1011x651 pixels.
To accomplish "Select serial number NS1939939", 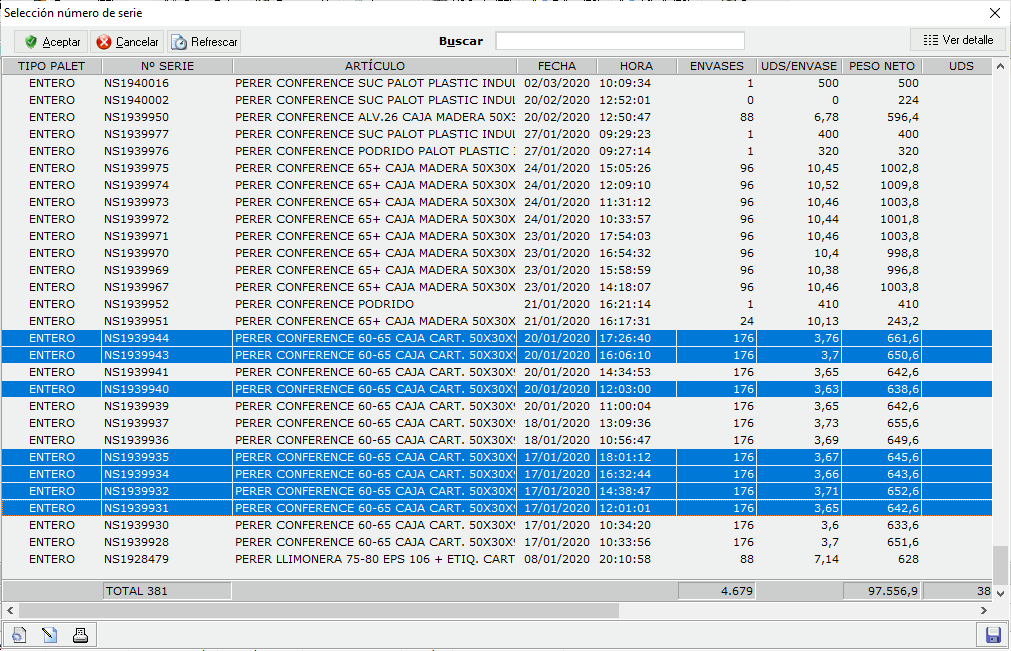I will tap(136, 406).
